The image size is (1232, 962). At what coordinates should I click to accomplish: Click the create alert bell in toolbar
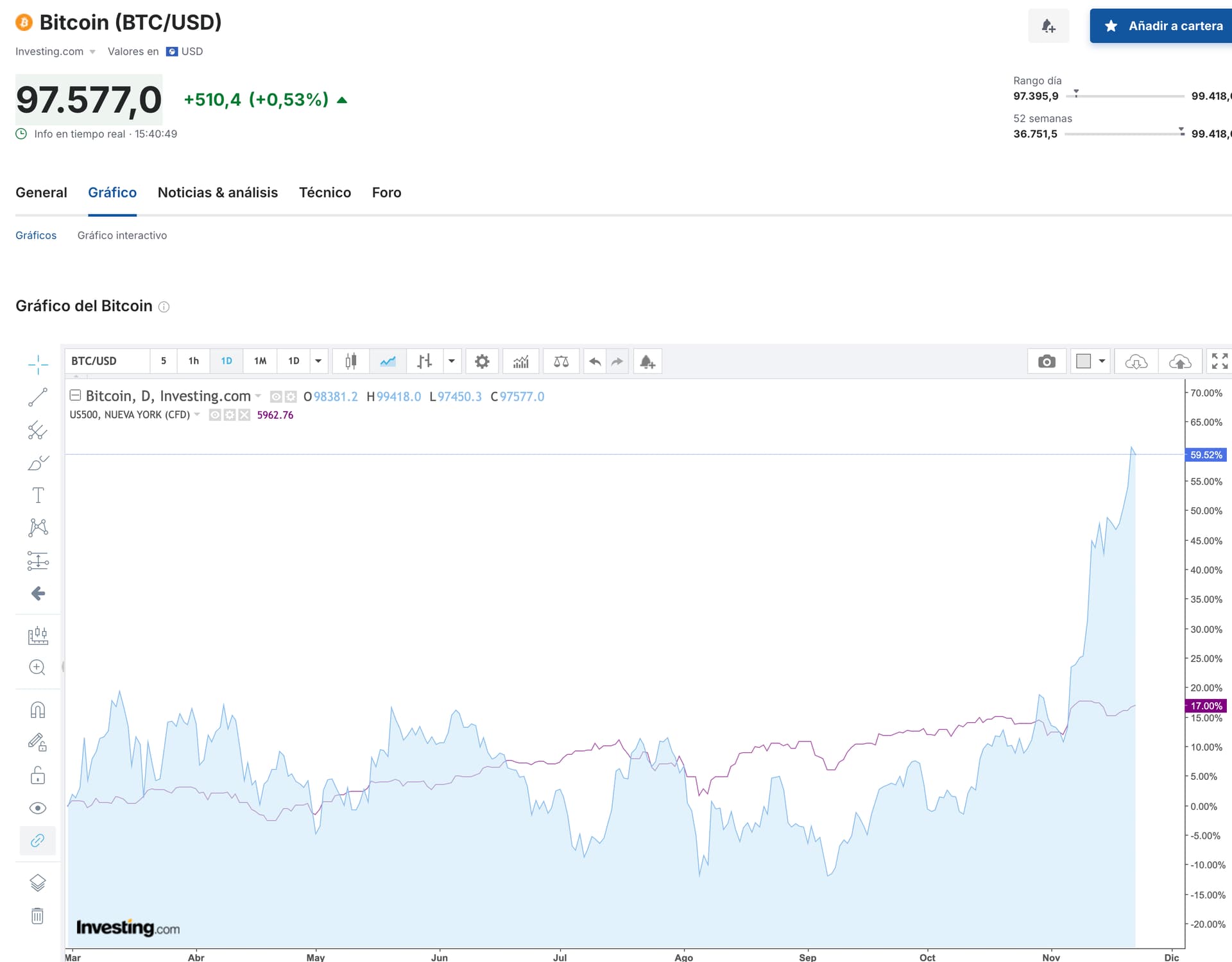point(647,361)
